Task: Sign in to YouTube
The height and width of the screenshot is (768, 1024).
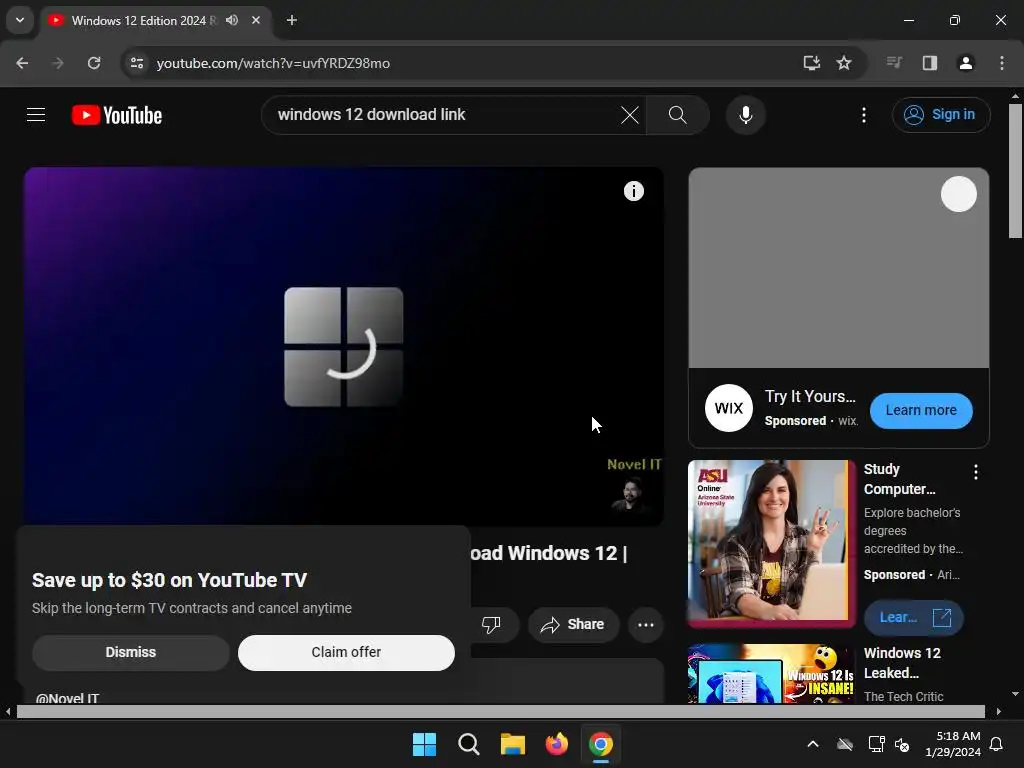Action: [941, 115]
